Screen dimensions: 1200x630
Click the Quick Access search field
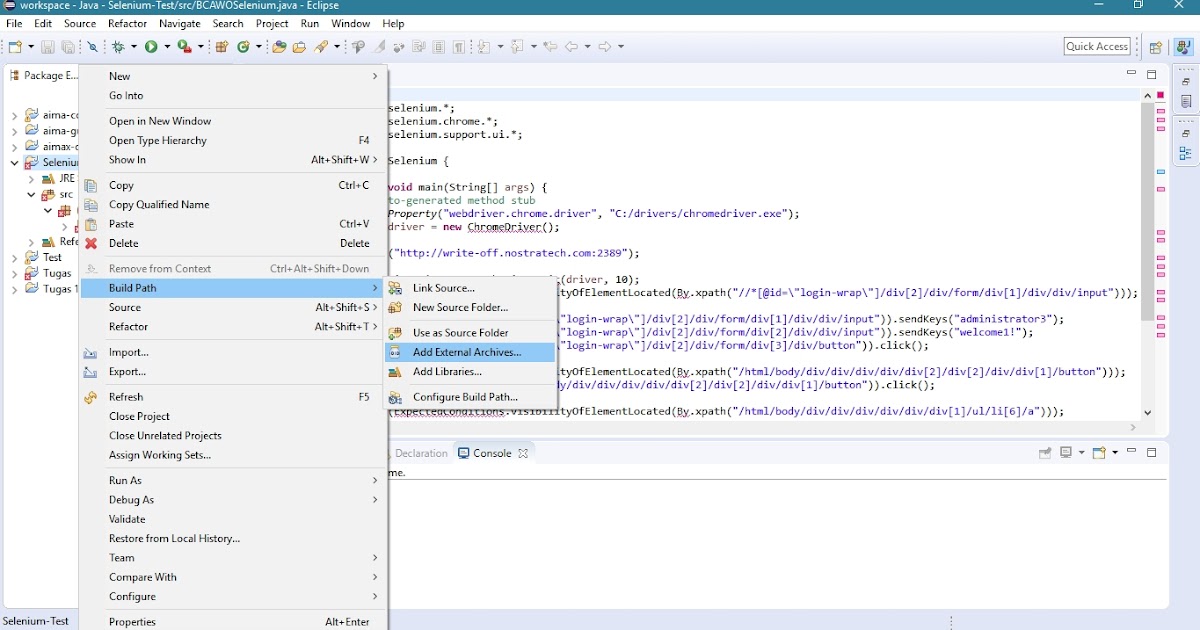point(1097,47)
